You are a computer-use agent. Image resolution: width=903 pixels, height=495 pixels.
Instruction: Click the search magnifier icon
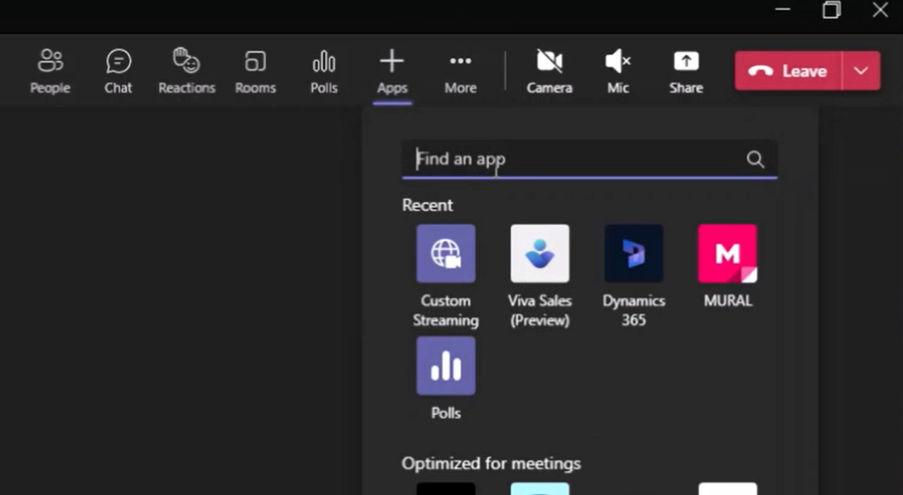pos(755,159)
